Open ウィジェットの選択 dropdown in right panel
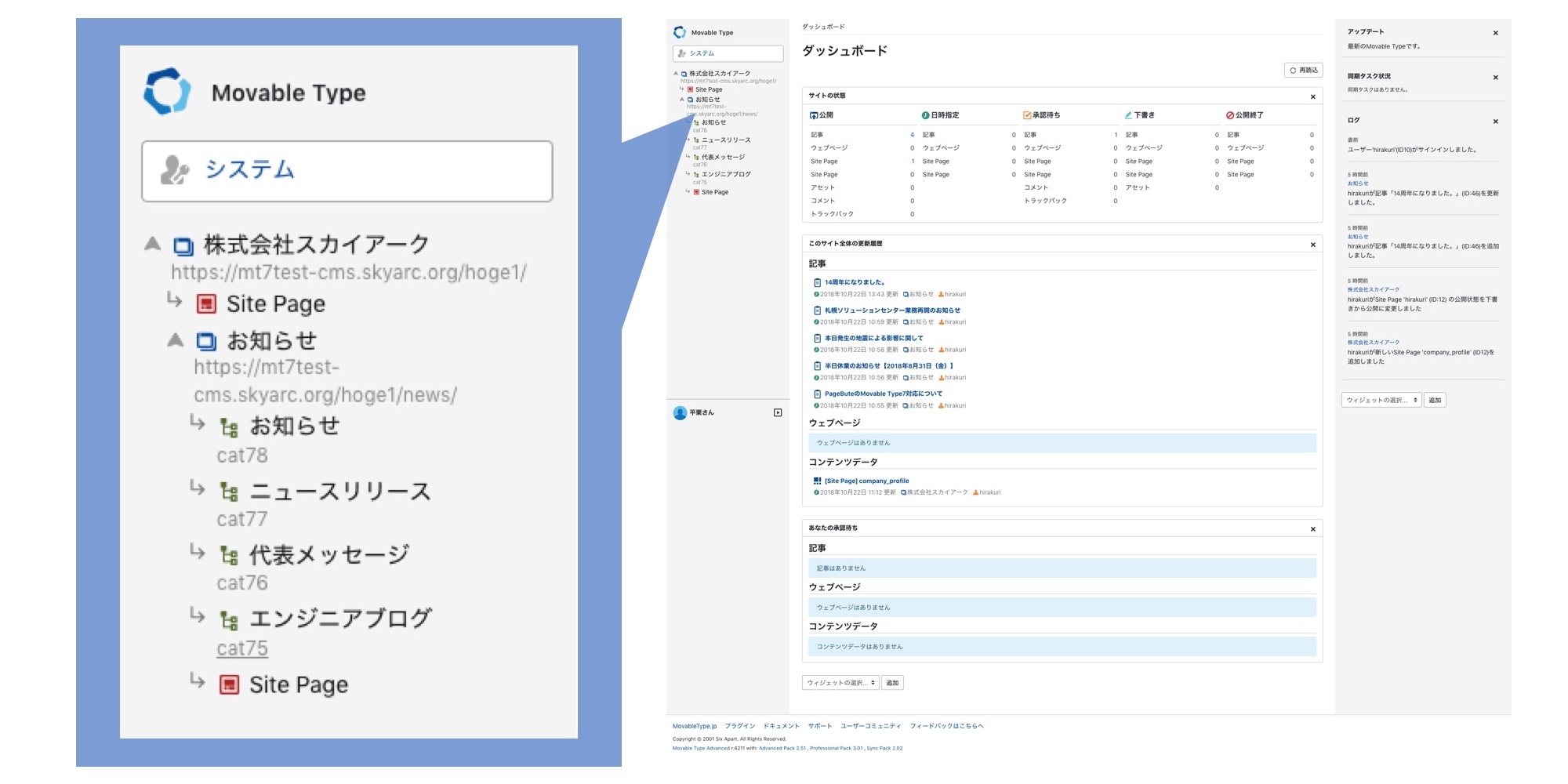The width and height of the screenshot is (1568, 784). 1381,400
